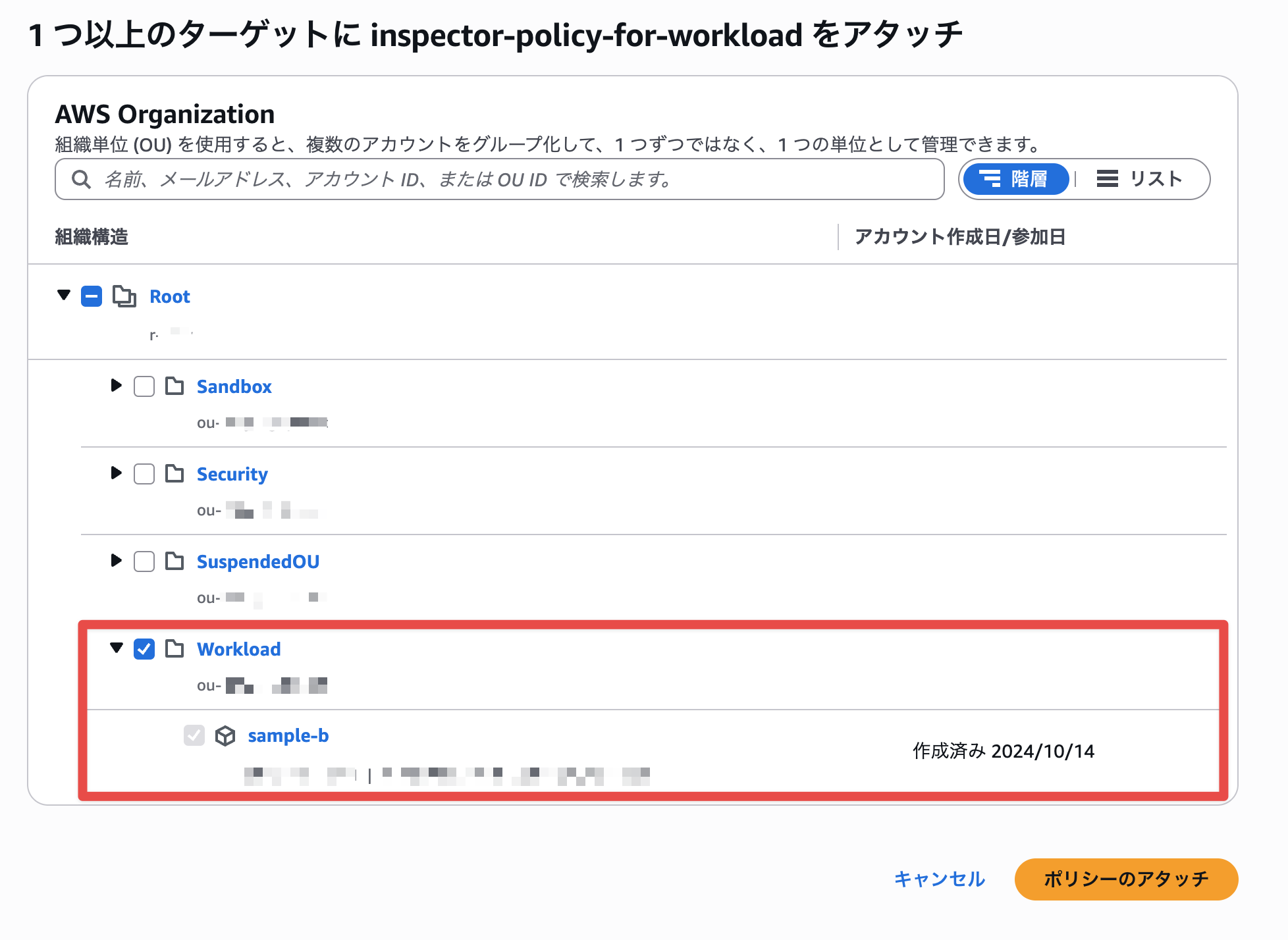Image resolution: width=1288 pixels, height=940 pixels.
Task: Click the Workload OU folder icon
Action: coord(174,649)
